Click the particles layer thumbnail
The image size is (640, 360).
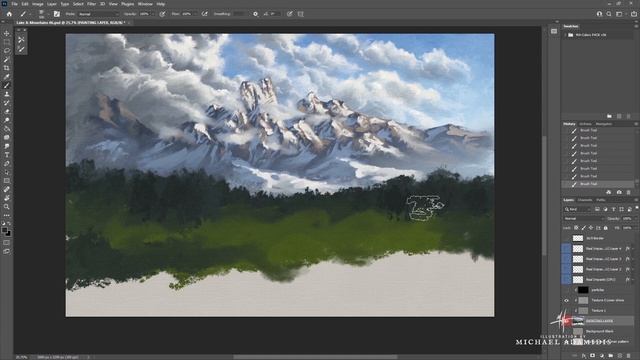[x=583, y=290]
